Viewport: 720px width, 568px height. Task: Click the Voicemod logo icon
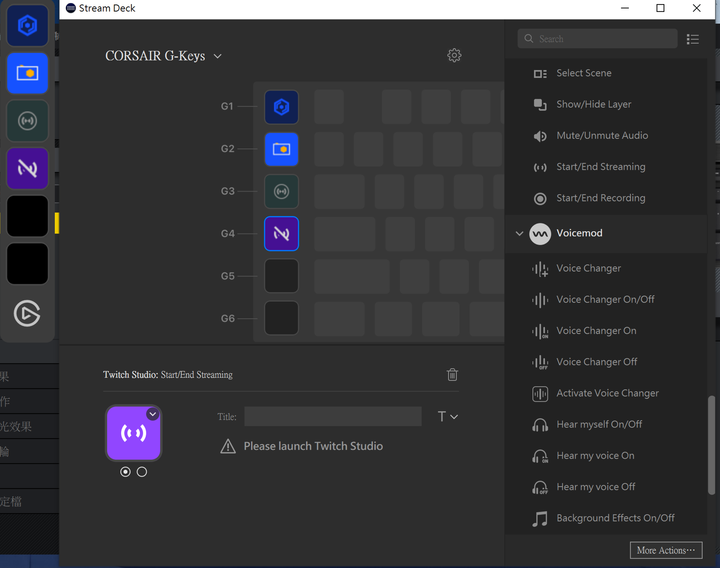[540, 234]
